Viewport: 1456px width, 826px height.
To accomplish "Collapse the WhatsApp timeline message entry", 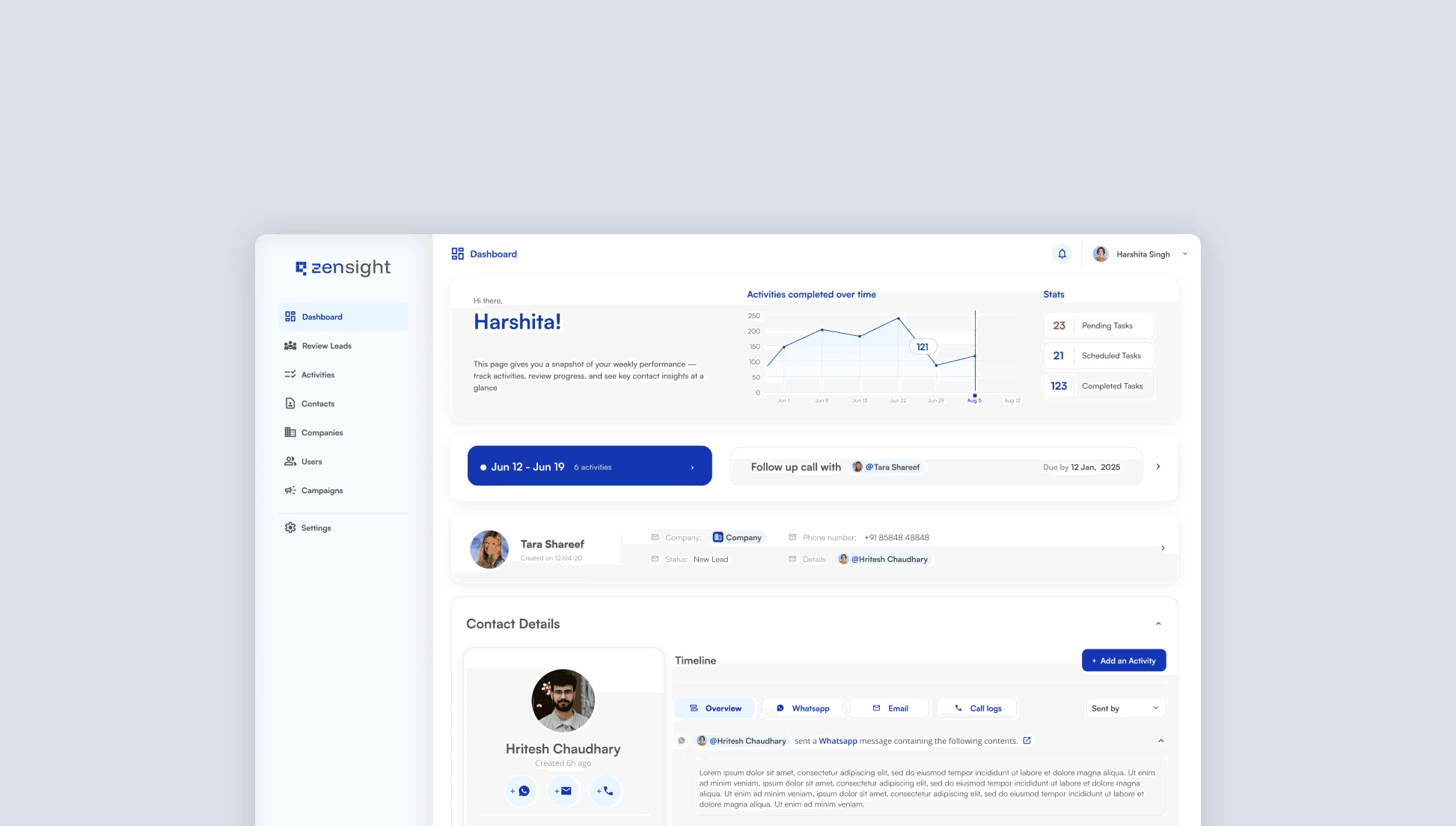I will coord(1160,741).
